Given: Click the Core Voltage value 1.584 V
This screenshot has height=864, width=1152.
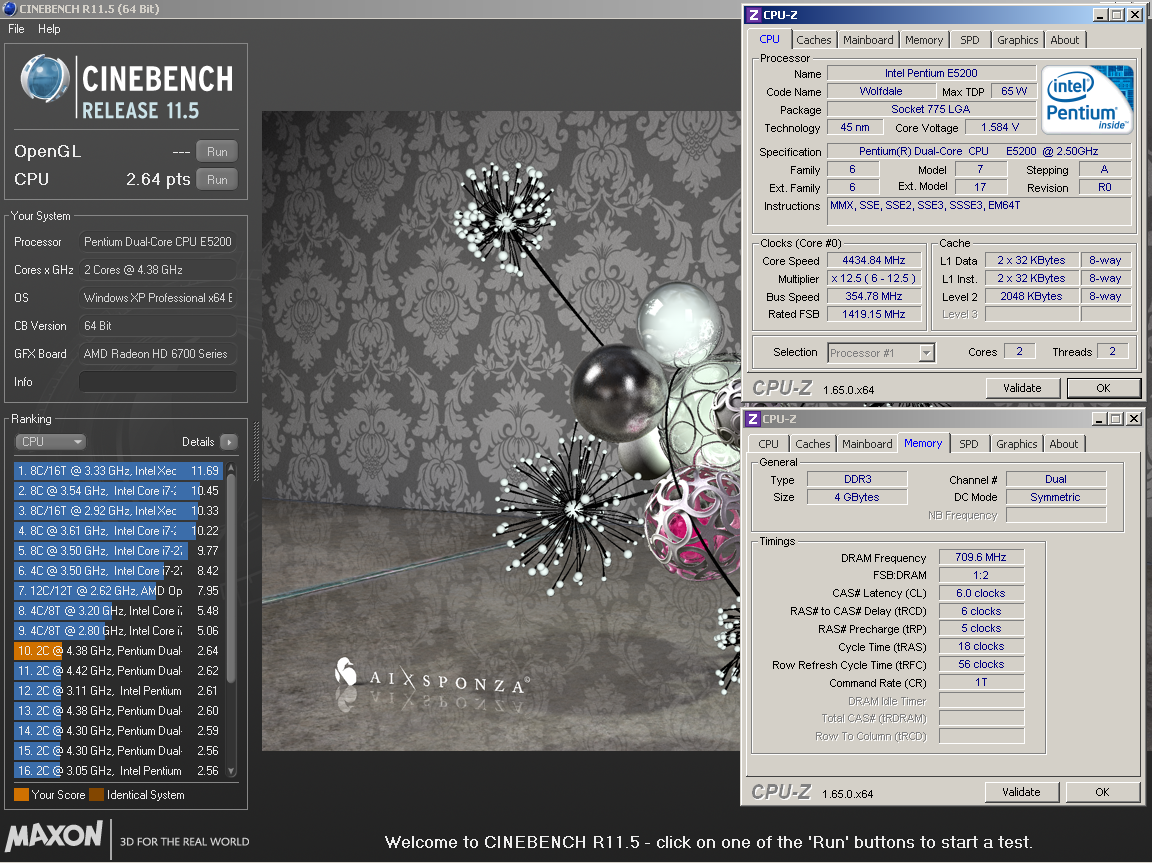Looking at the screenshot, I should [x=1000, y=127].
